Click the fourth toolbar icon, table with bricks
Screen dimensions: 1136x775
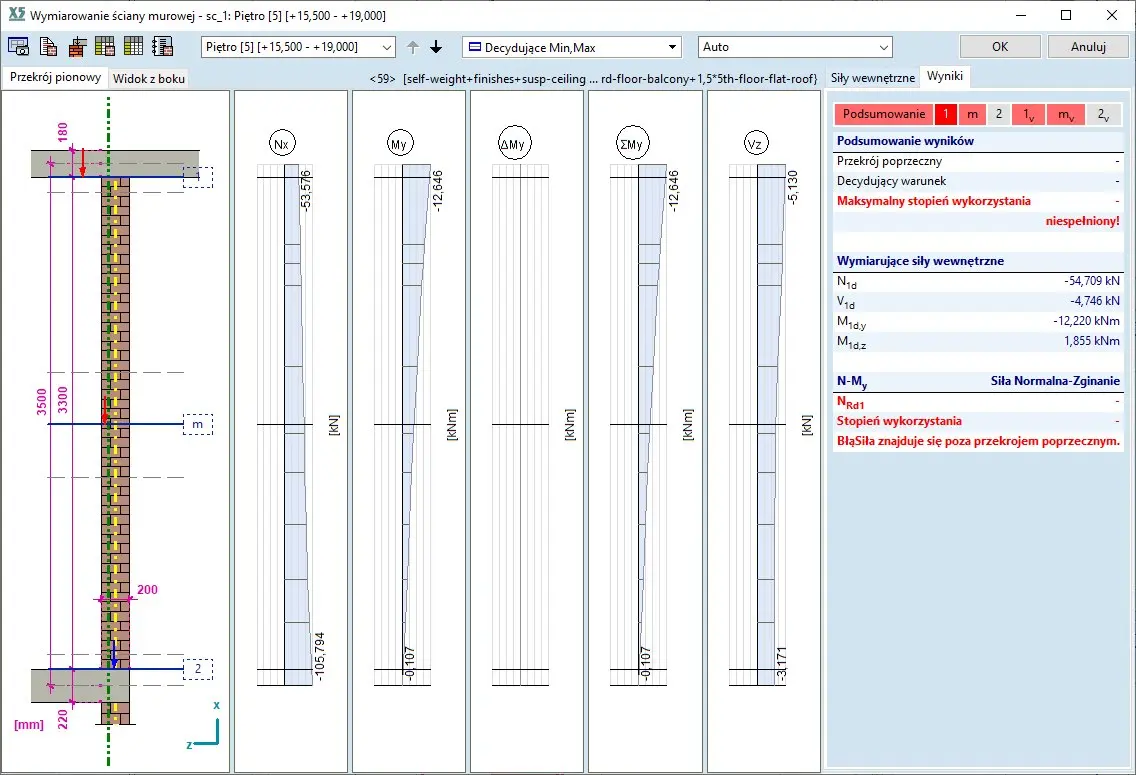point(104,47)
